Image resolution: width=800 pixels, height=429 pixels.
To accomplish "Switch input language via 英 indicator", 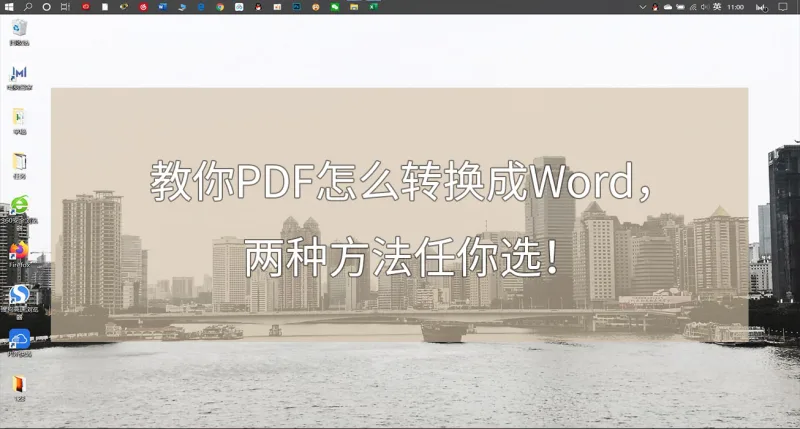I will point(717,7).
